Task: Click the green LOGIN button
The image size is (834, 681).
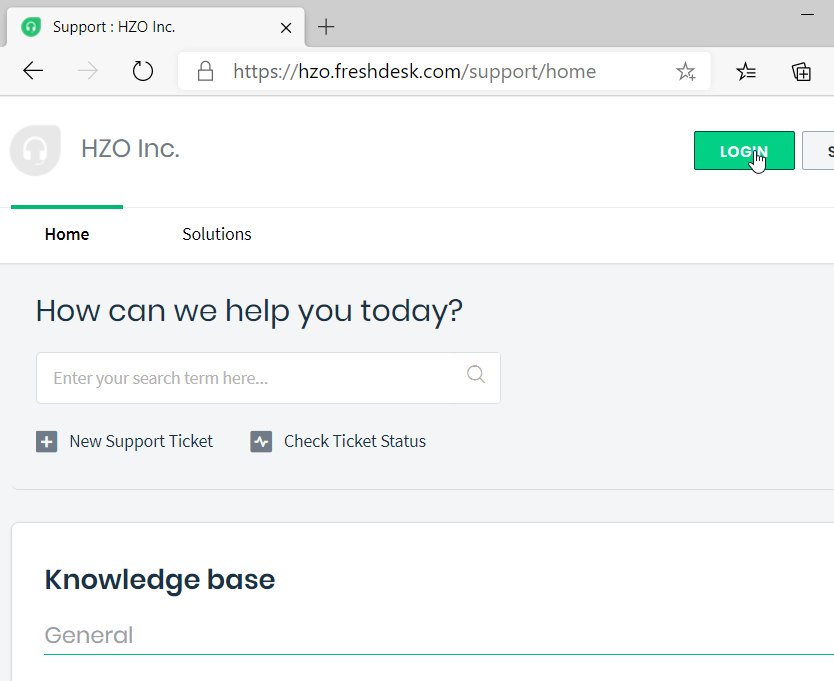Action: tap(744, 151)
